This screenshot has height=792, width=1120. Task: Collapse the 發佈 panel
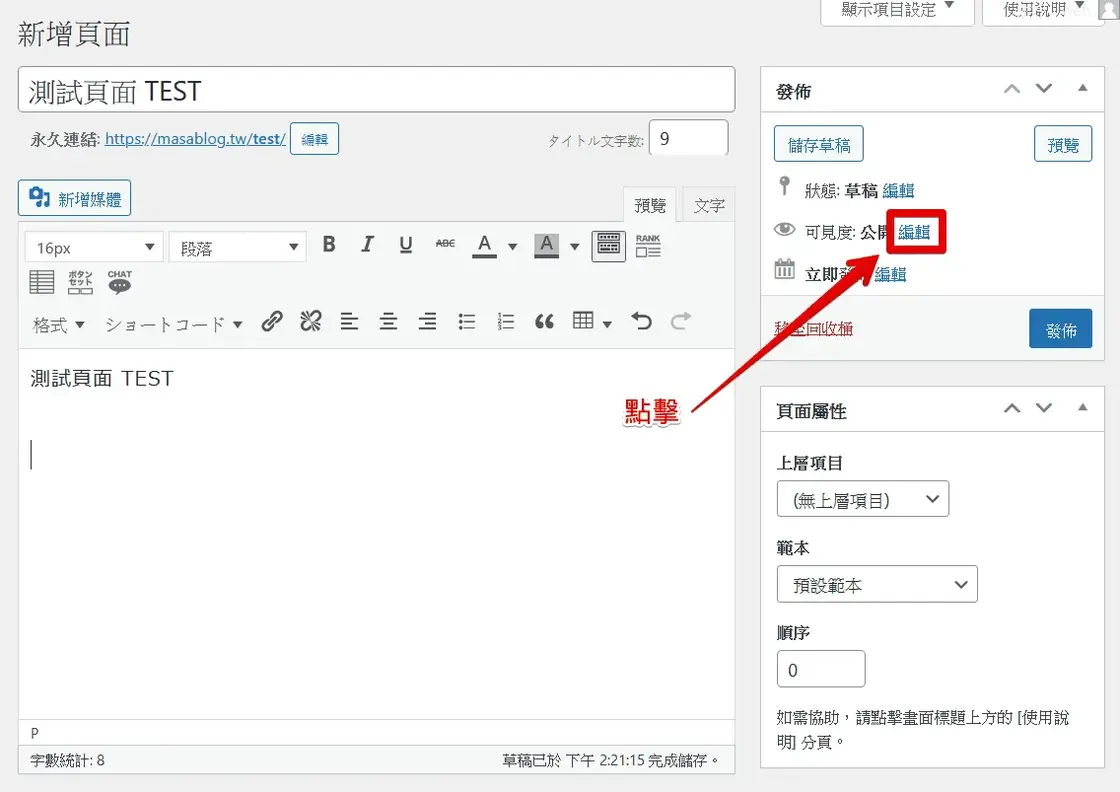[x=1083, y=89]
